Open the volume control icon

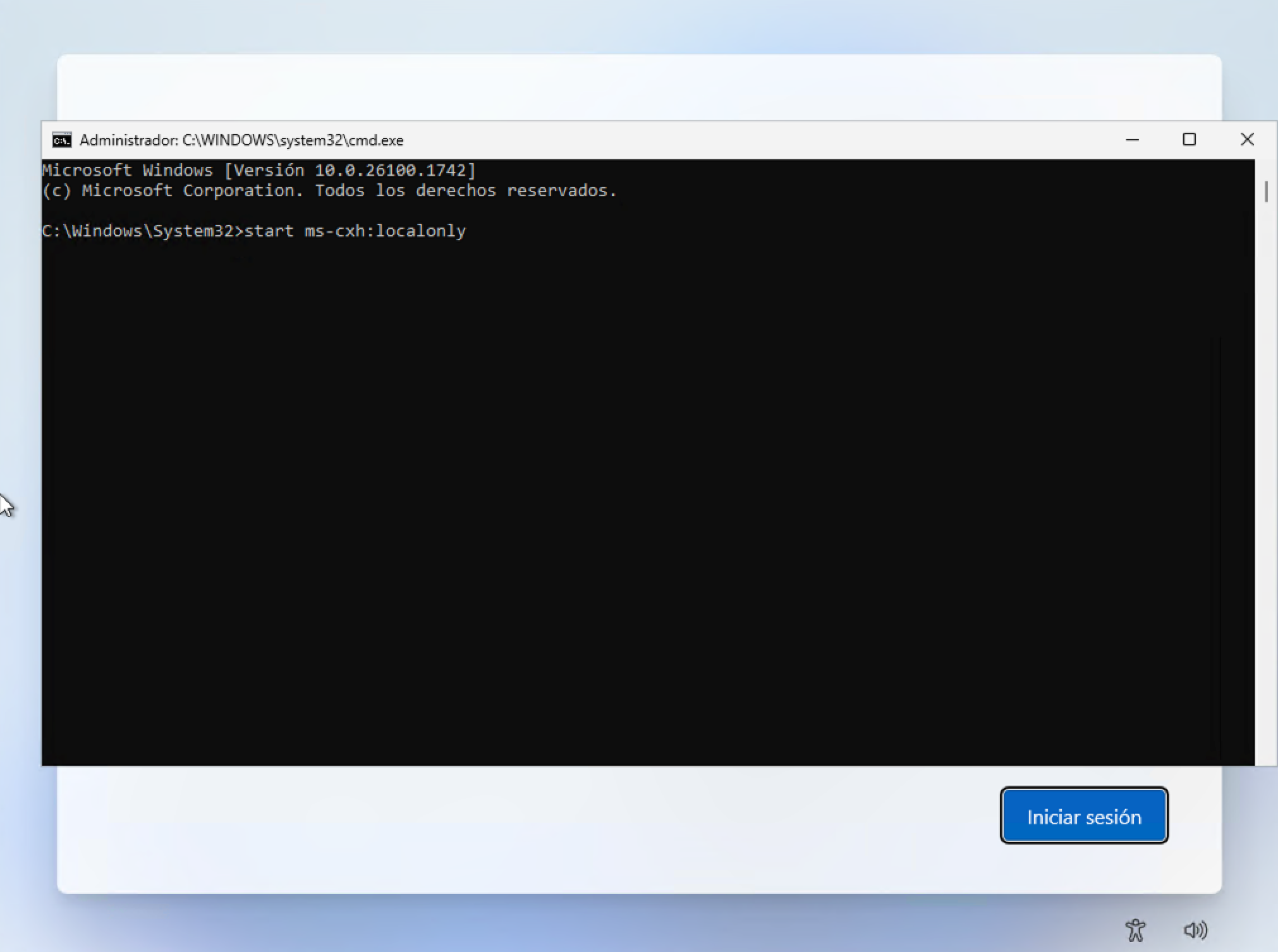(x=1195, y=930)
